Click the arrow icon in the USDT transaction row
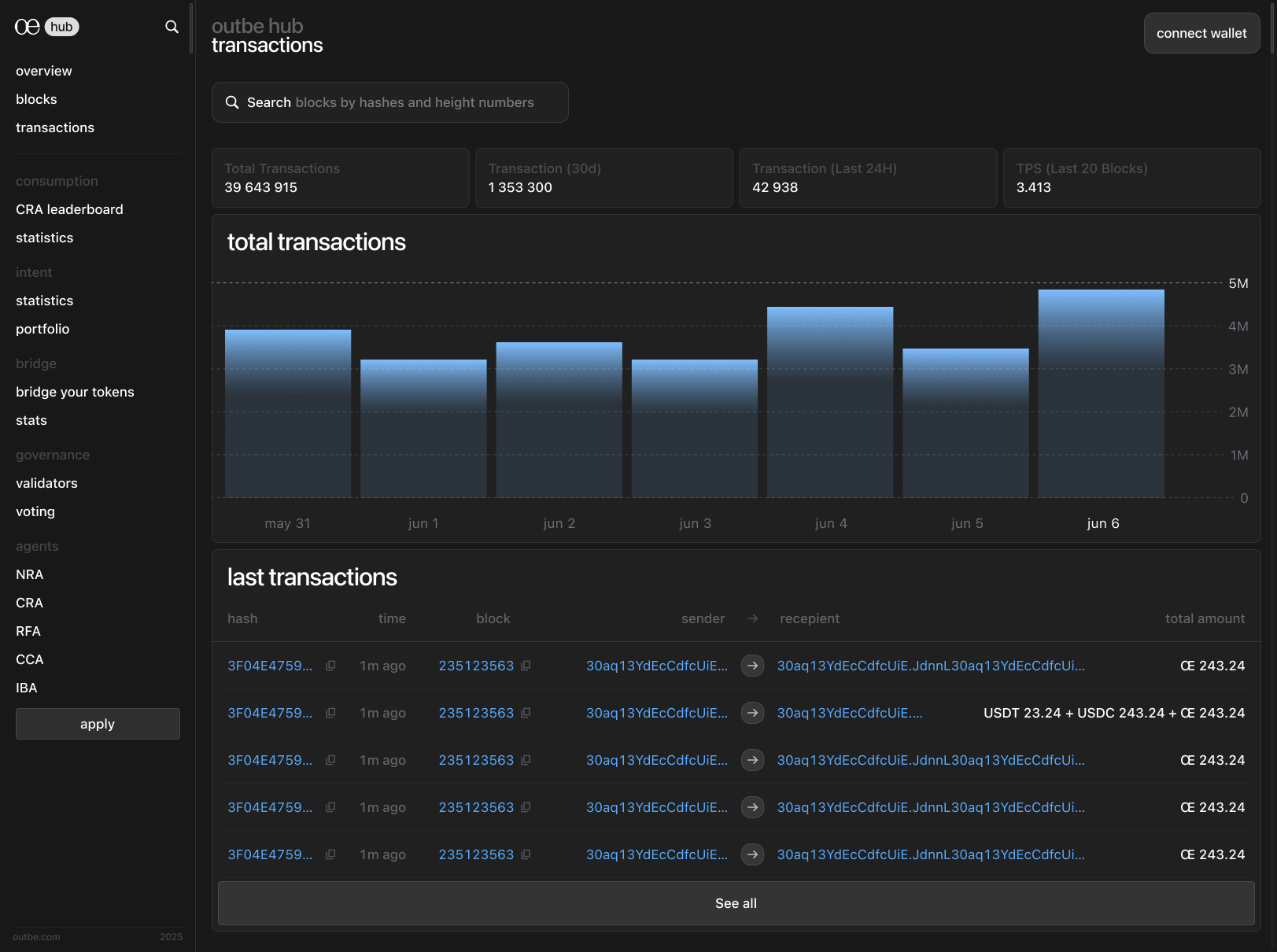 pyautogui.click(x=753, y=713)
